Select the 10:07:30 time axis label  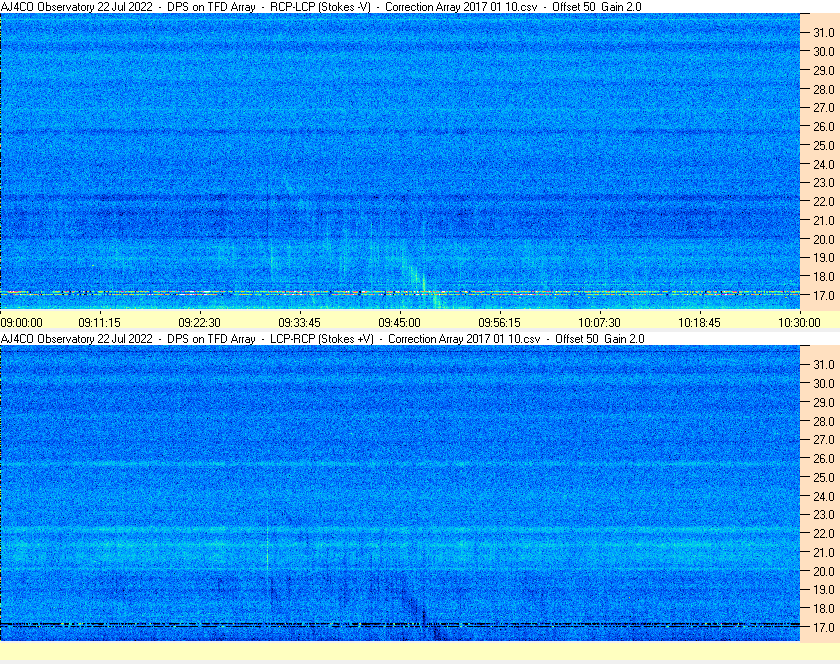coord(599,323)
